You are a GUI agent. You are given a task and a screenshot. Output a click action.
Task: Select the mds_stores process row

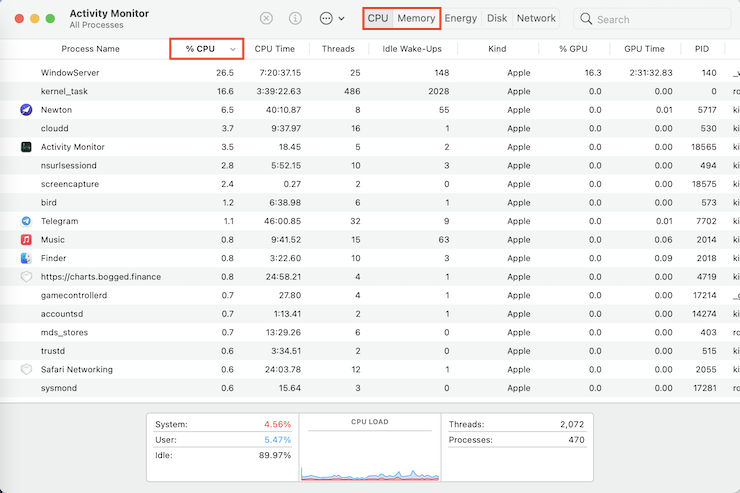point(370,333)
